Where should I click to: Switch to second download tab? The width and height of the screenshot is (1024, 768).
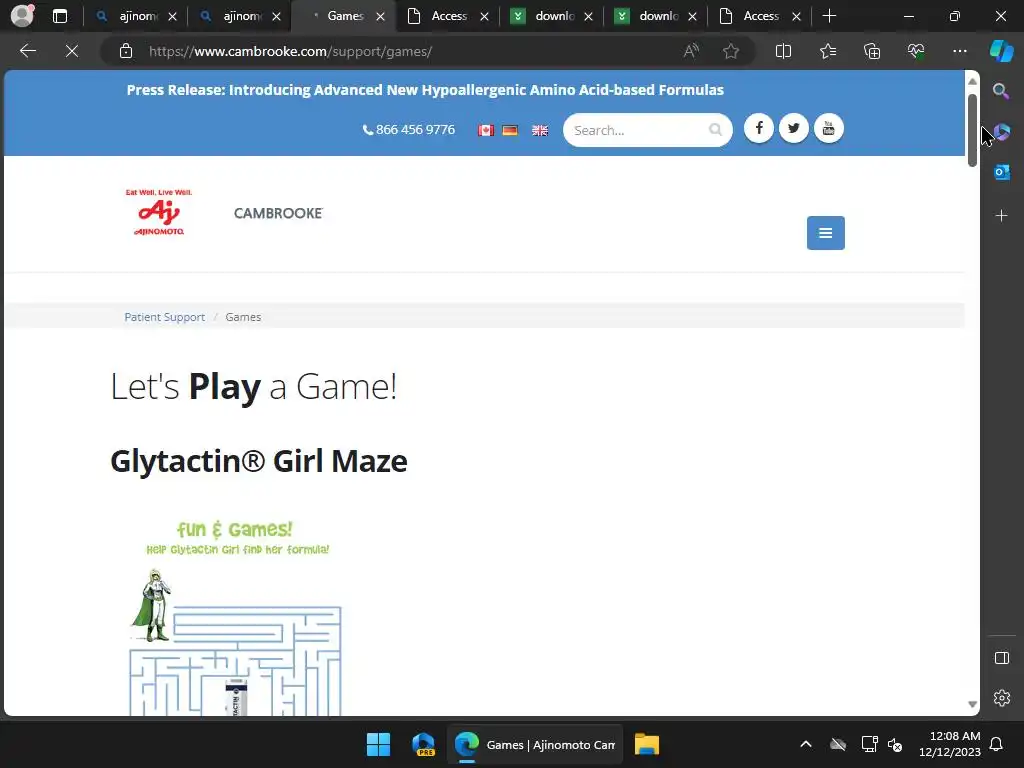pyautogui.click(x=656, y=16)
